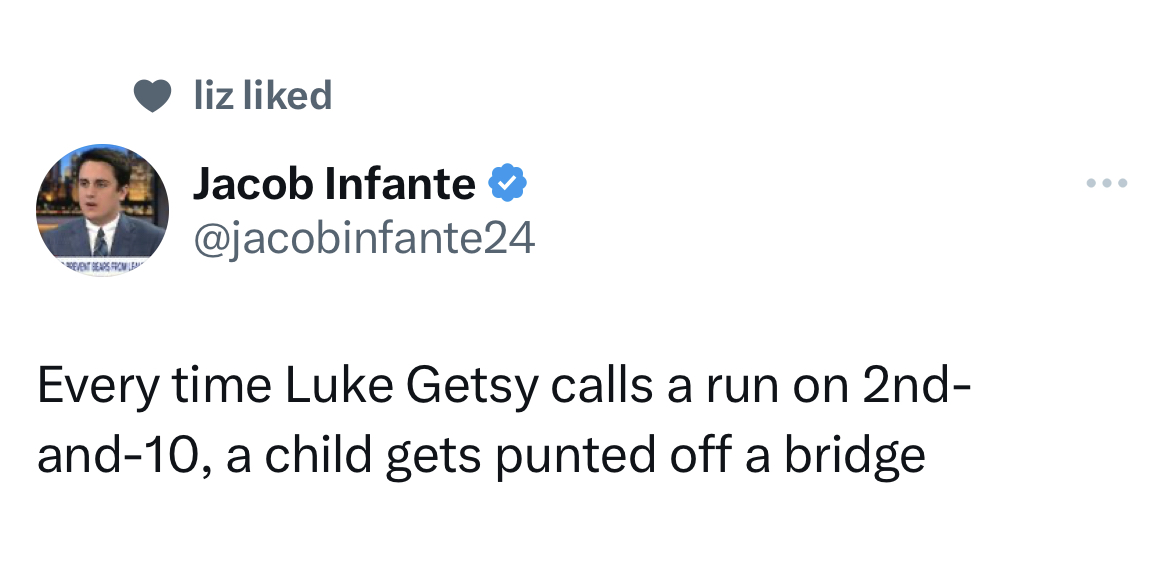Click the 'liz liked' label
This screenshot has height=568, width=1170.
point(262,96)
